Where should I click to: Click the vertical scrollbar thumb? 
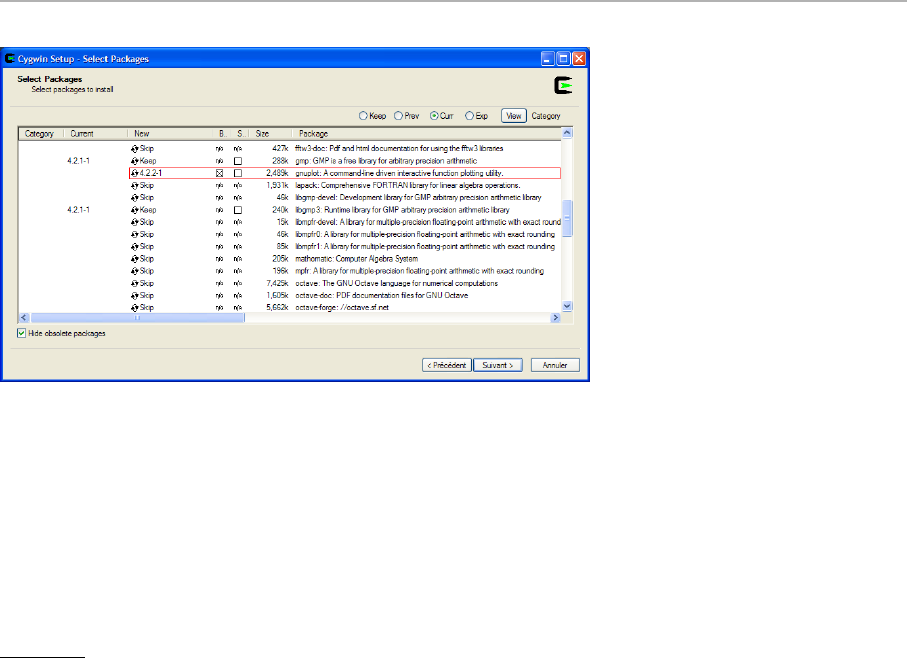coord(567,218)
